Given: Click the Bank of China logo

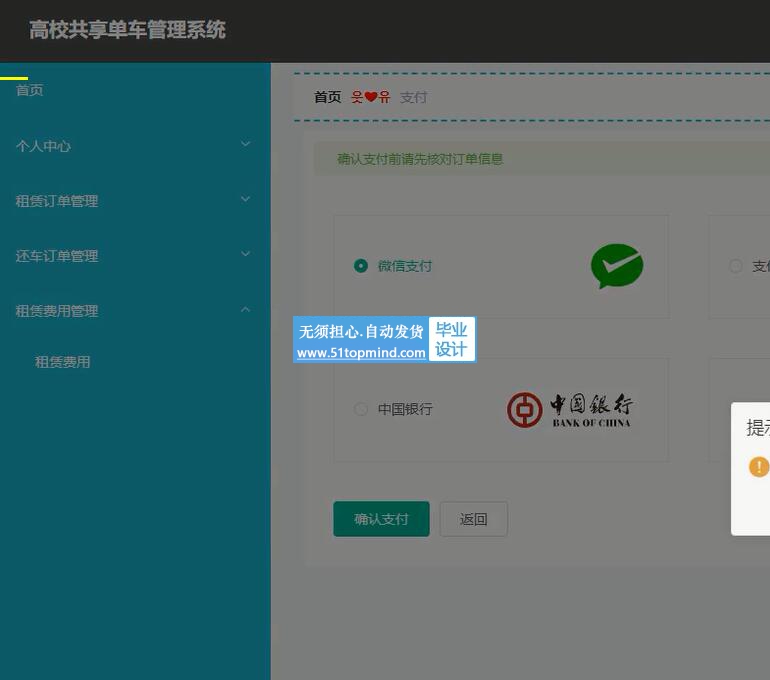Looking at the screenshot, I should tap(569, 410).
